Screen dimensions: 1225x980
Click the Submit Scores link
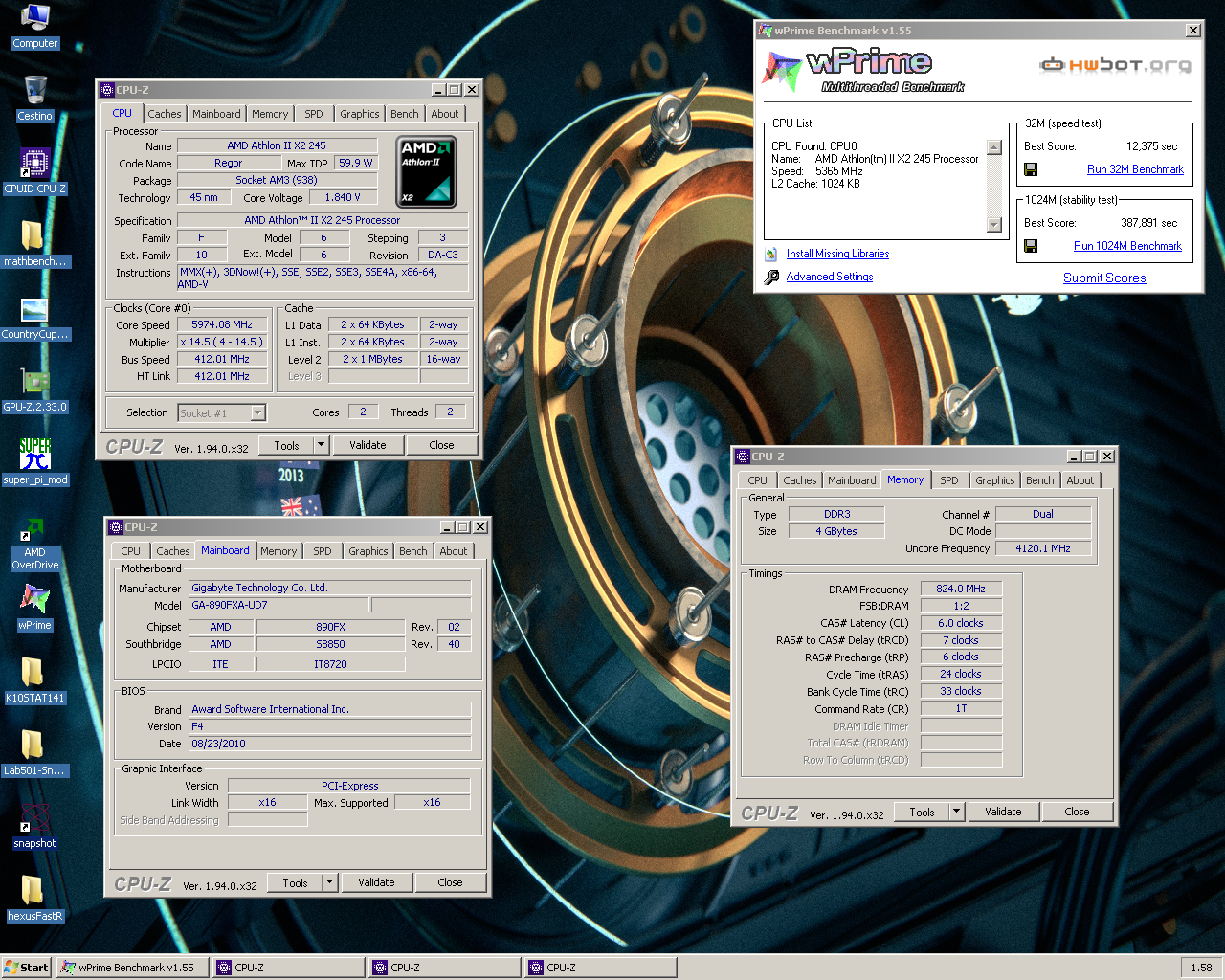point(1104,278)
